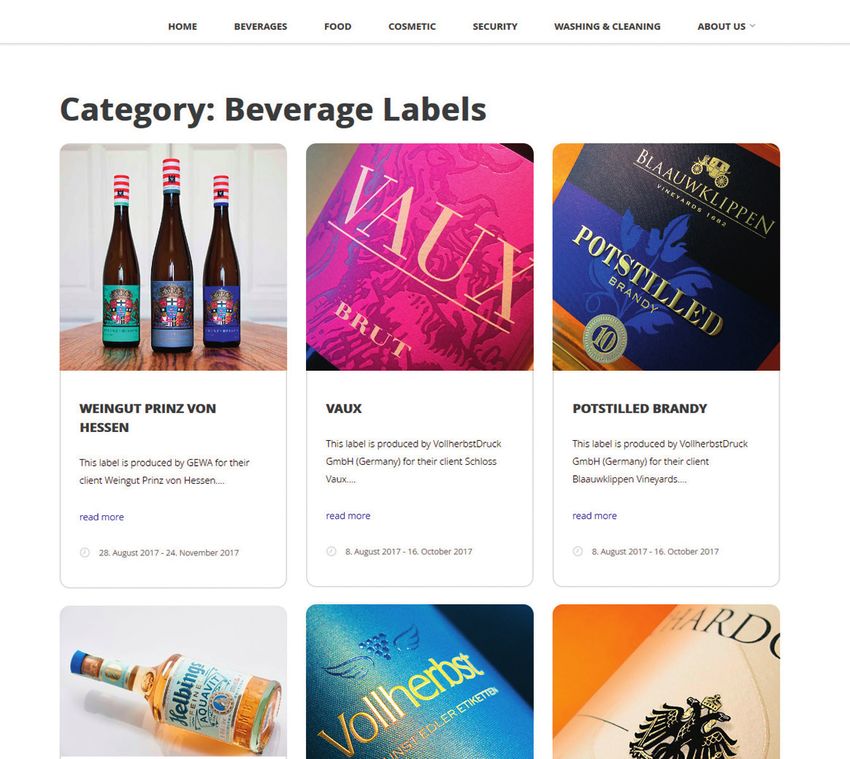
Task: Open read more for Potstilled Brandy
Action: point(595,516)
